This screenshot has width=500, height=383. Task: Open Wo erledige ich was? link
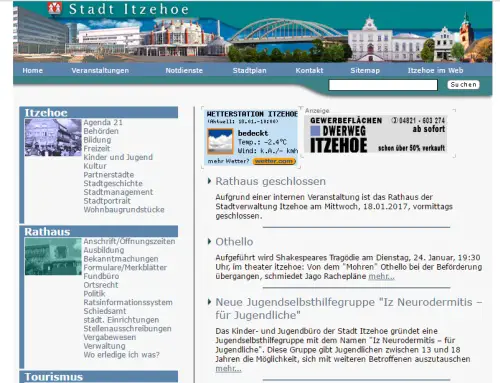tap(122, 355)
